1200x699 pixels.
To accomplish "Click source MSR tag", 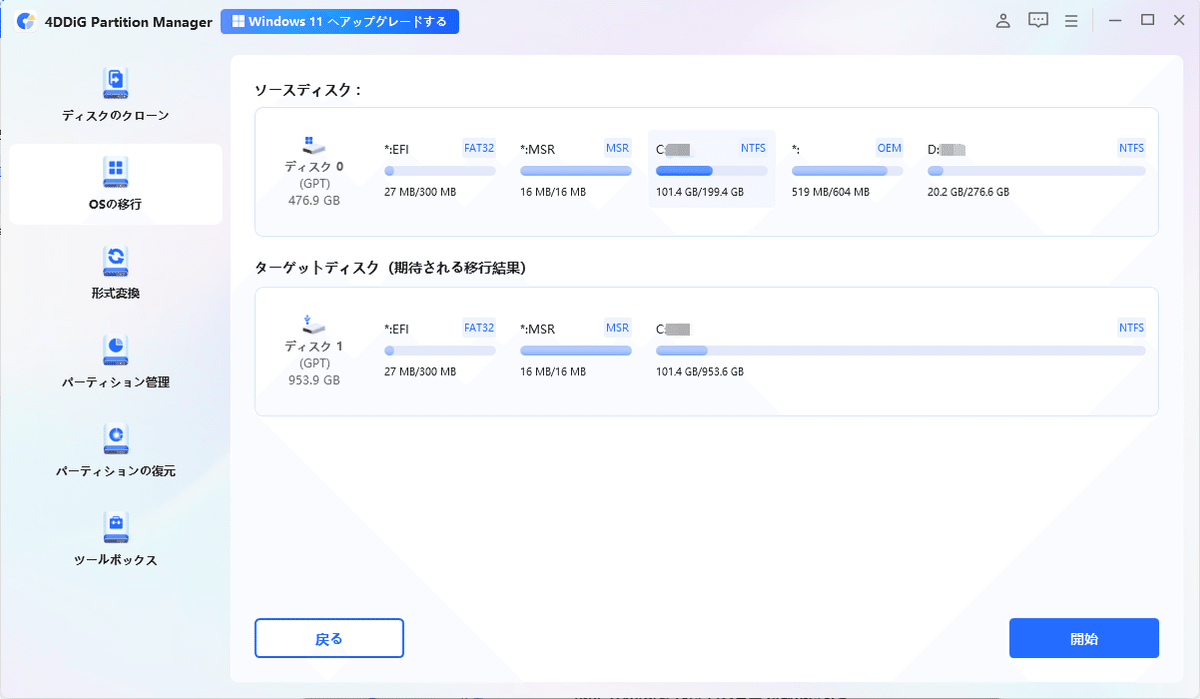I will click(618, 148).
